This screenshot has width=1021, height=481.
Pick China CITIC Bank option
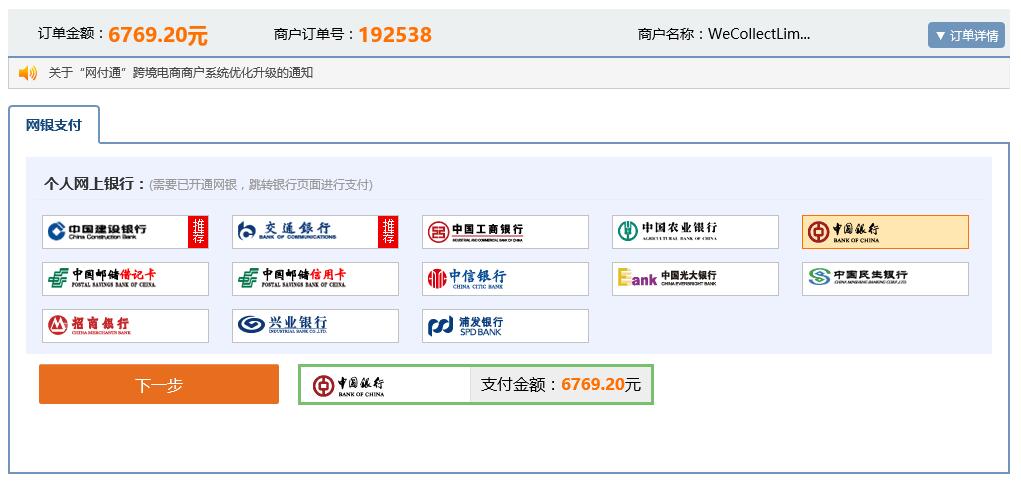pyautogui.click(x=504, y=279)
